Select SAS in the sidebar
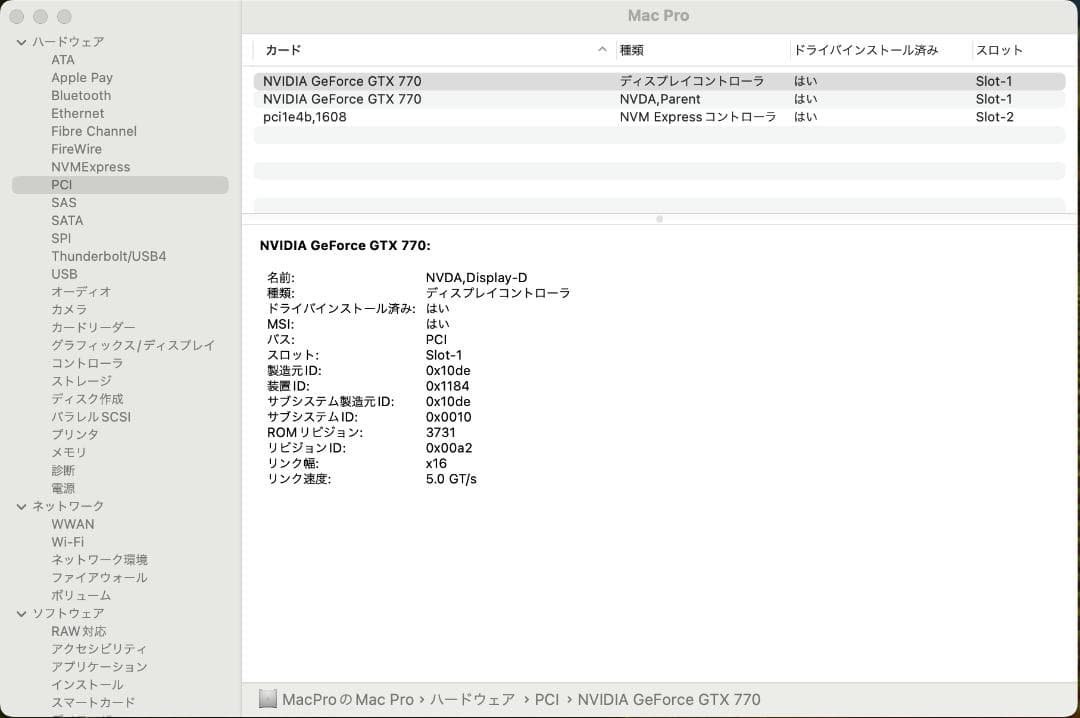Viewport: 1080px width, 718px height. [63, 203]
